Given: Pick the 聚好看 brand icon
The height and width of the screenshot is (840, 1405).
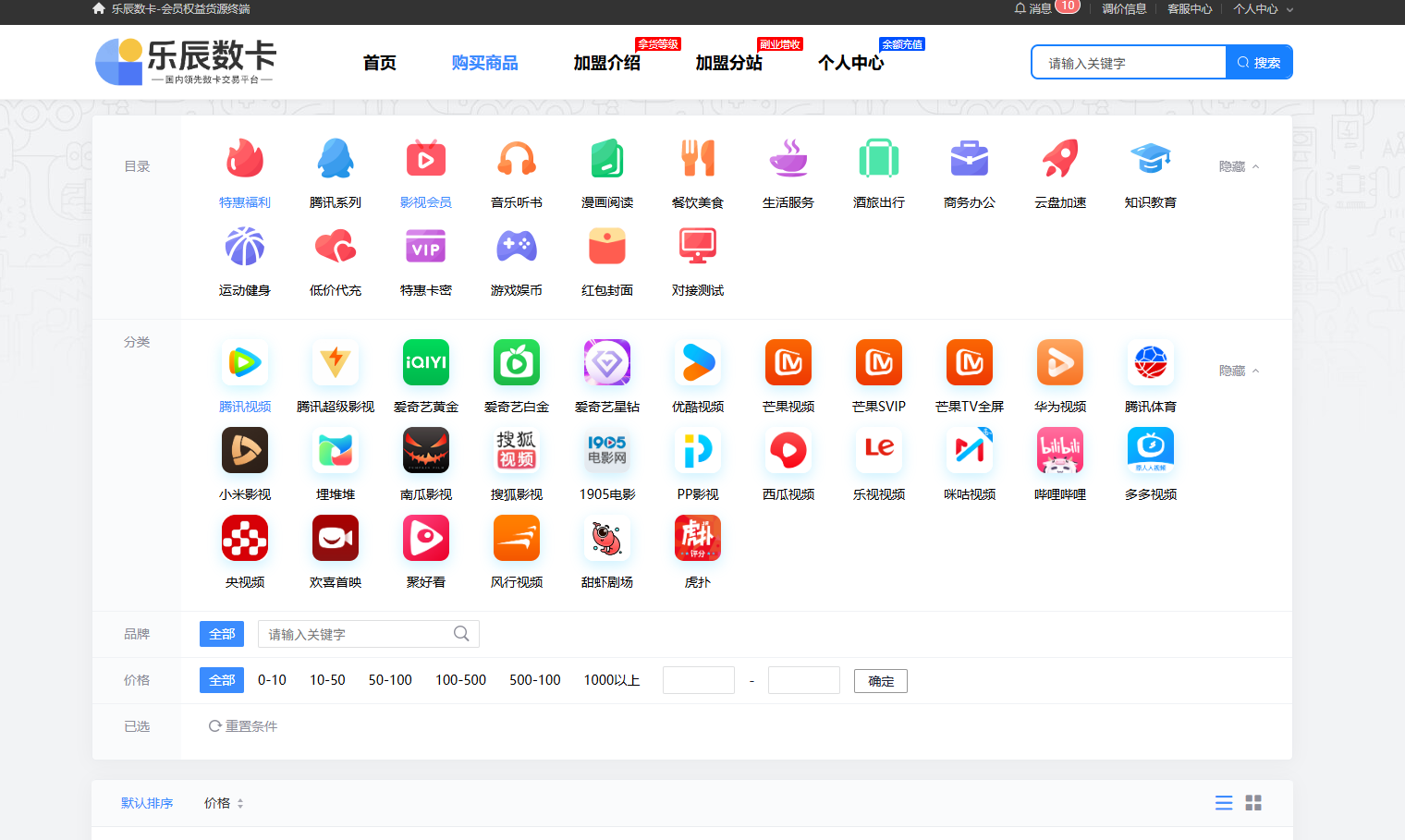Looking at the screenshot, I should 426,539.
